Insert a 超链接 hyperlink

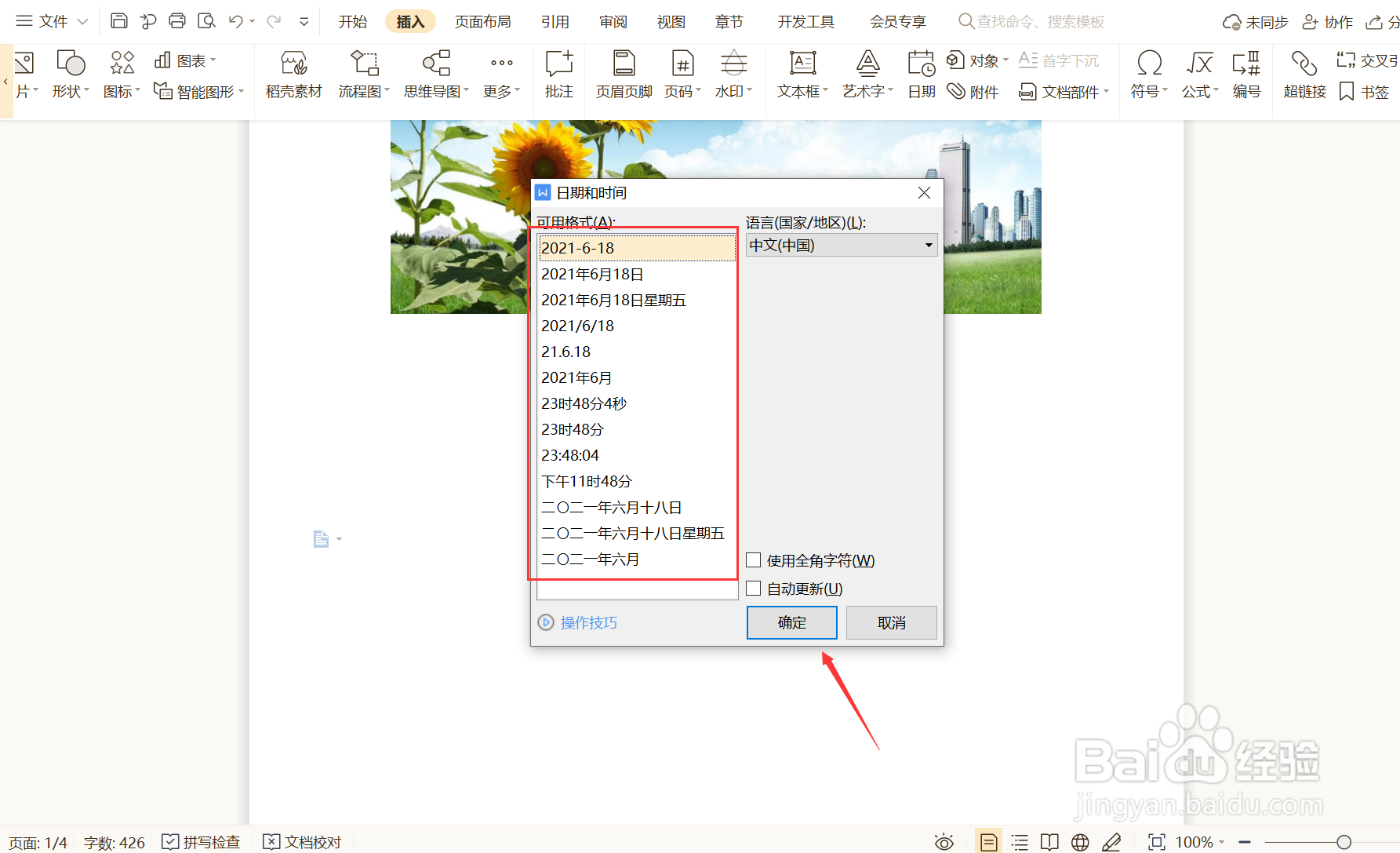pos(1304,75)
